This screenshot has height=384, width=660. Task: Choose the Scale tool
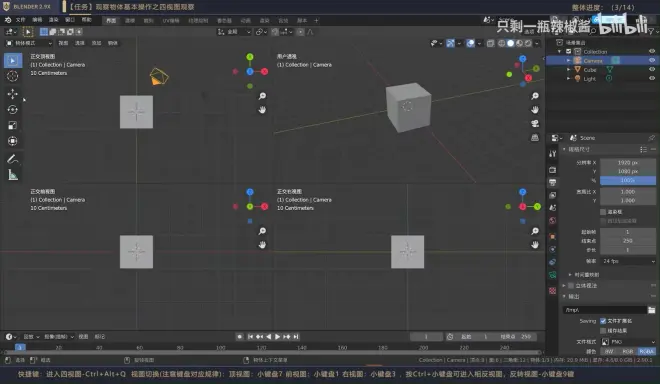pyautogui.click(x=13, y=125)
